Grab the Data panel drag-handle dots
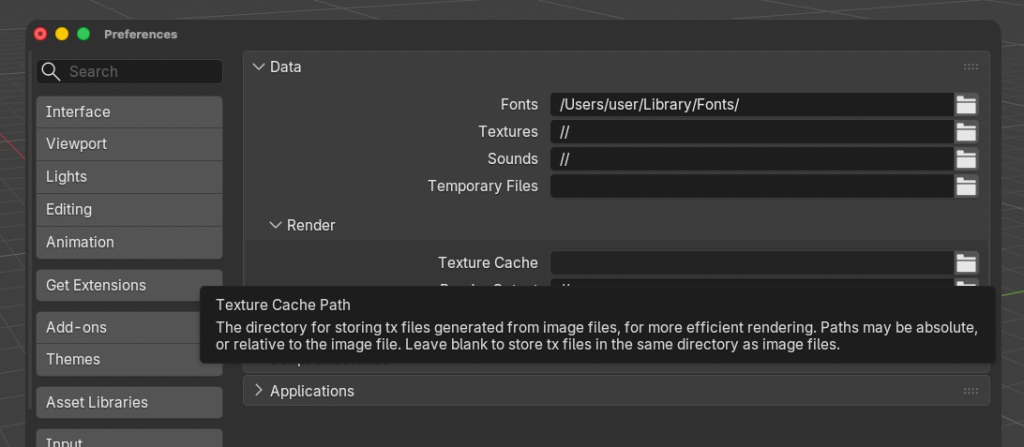This screenshot has height=447, width=1024. point(970,67)
